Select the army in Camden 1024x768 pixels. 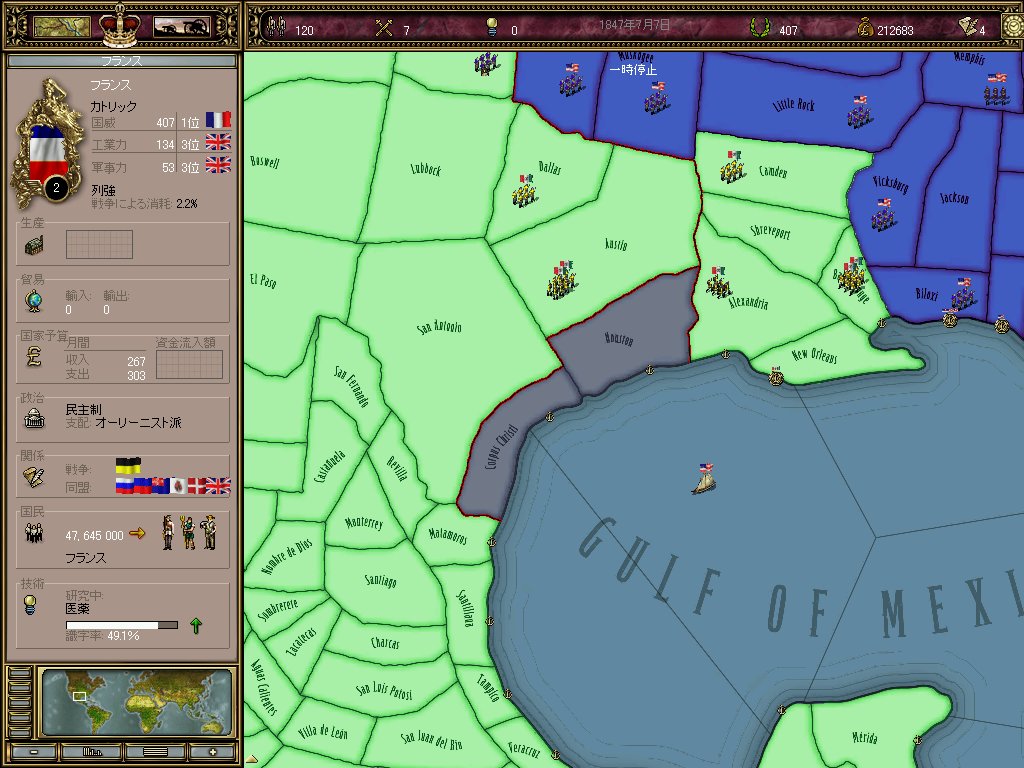[x=731, y=167]
